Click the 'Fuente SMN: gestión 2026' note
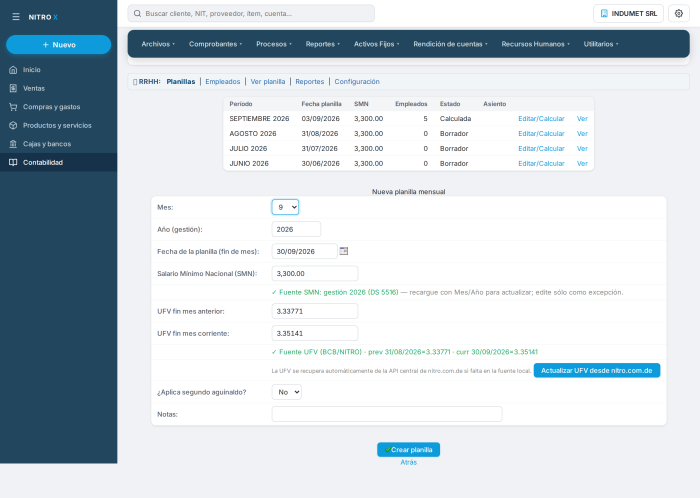 click(x=335, y=292)
